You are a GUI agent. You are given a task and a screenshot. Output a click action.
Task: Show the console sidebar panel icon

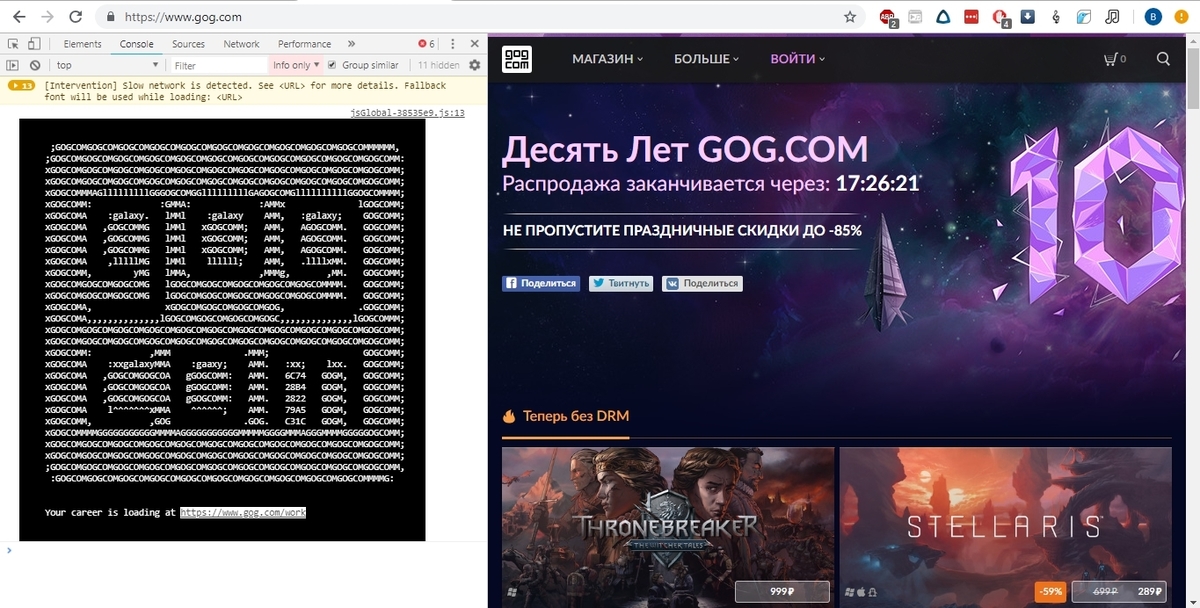tap(13, 65)
